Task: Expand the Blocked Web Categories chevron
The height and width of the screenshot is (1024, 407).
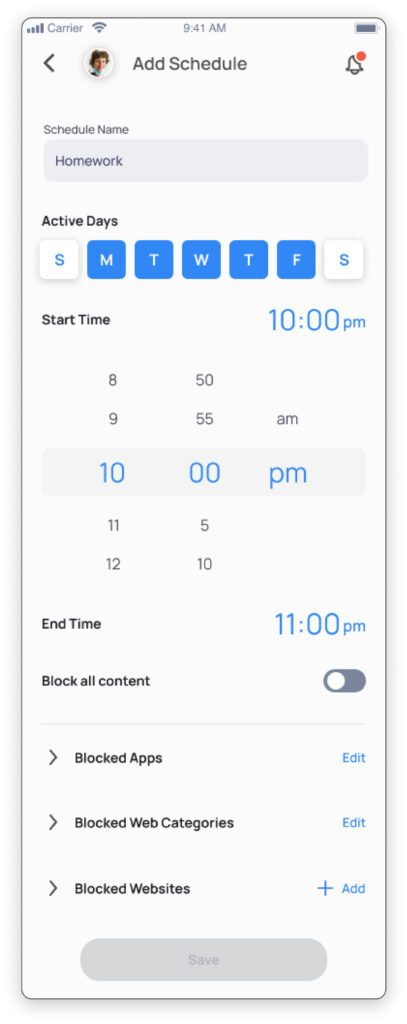Action: click(53, 822)
